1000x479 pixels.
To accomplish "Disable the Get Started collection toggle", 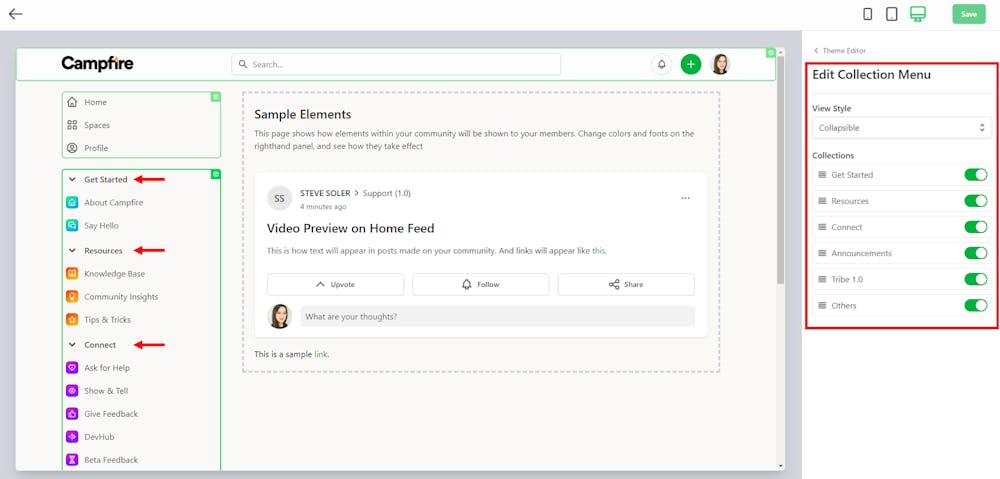I will (x=975, y=175).
